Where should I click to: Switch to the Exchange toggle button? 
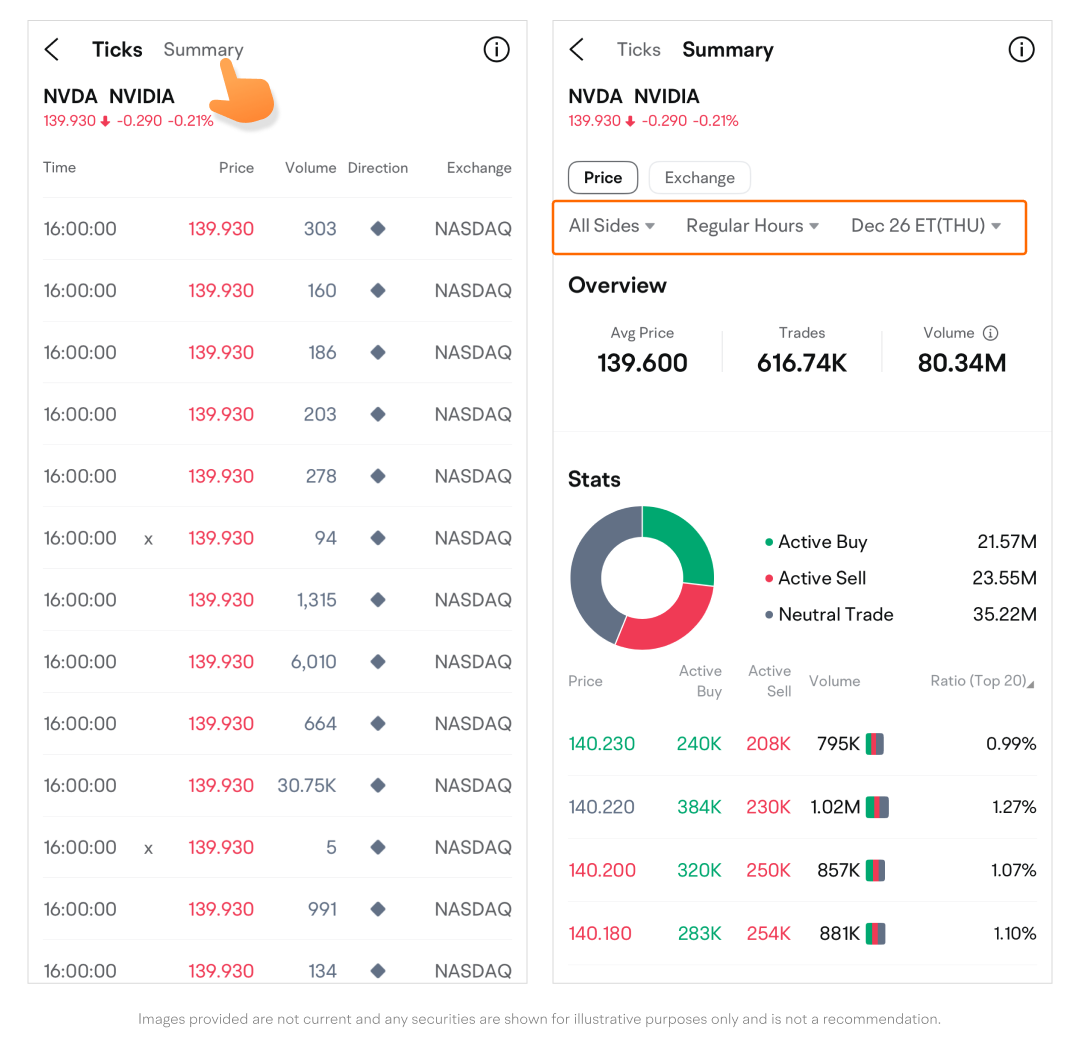pos(699,178)
